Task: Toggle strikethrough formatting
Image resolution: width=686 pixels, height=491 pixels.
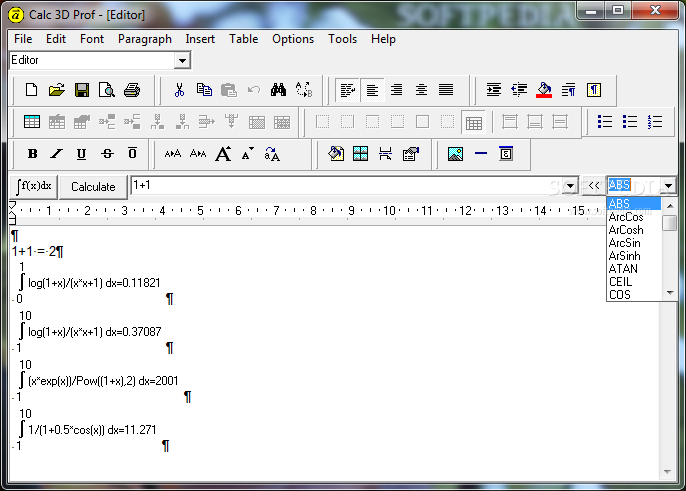Action: [107, 154]
